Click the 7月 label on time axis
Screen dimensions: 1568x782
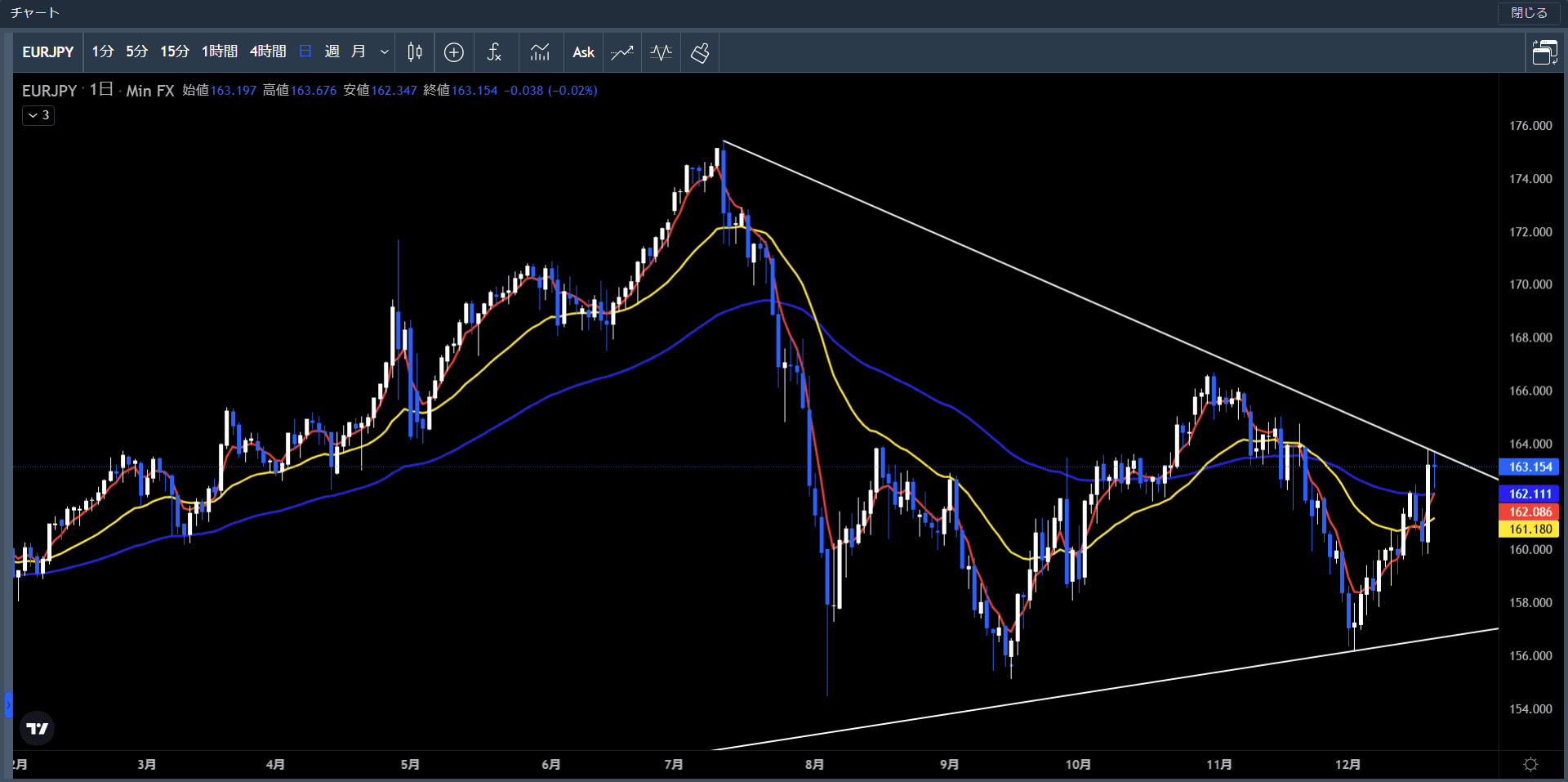click(x=674, y=764)
